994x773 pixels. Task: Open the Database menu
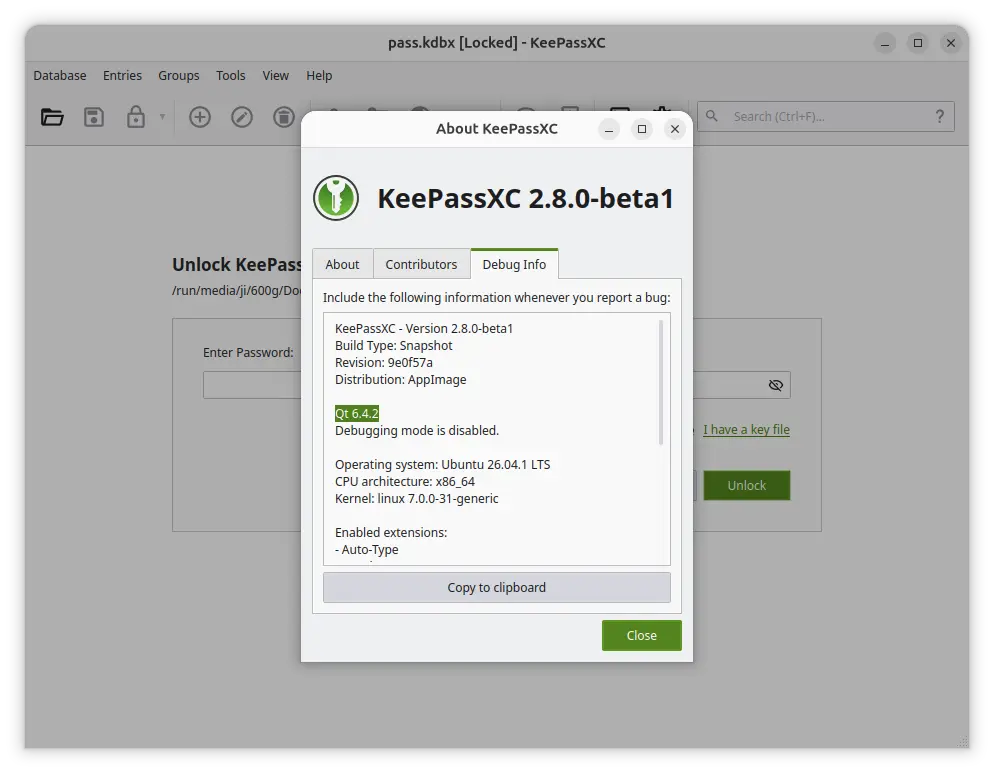[x=60, y=75]
